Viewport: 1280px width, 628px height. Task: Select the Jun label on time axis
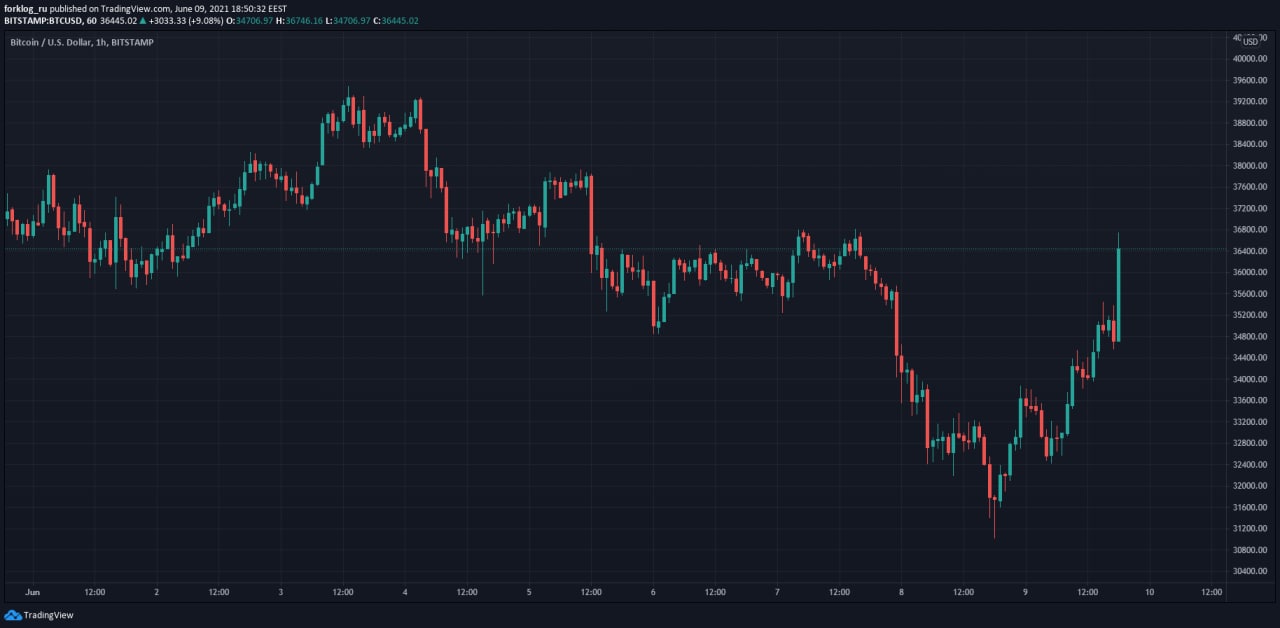[x=32, y=592]
